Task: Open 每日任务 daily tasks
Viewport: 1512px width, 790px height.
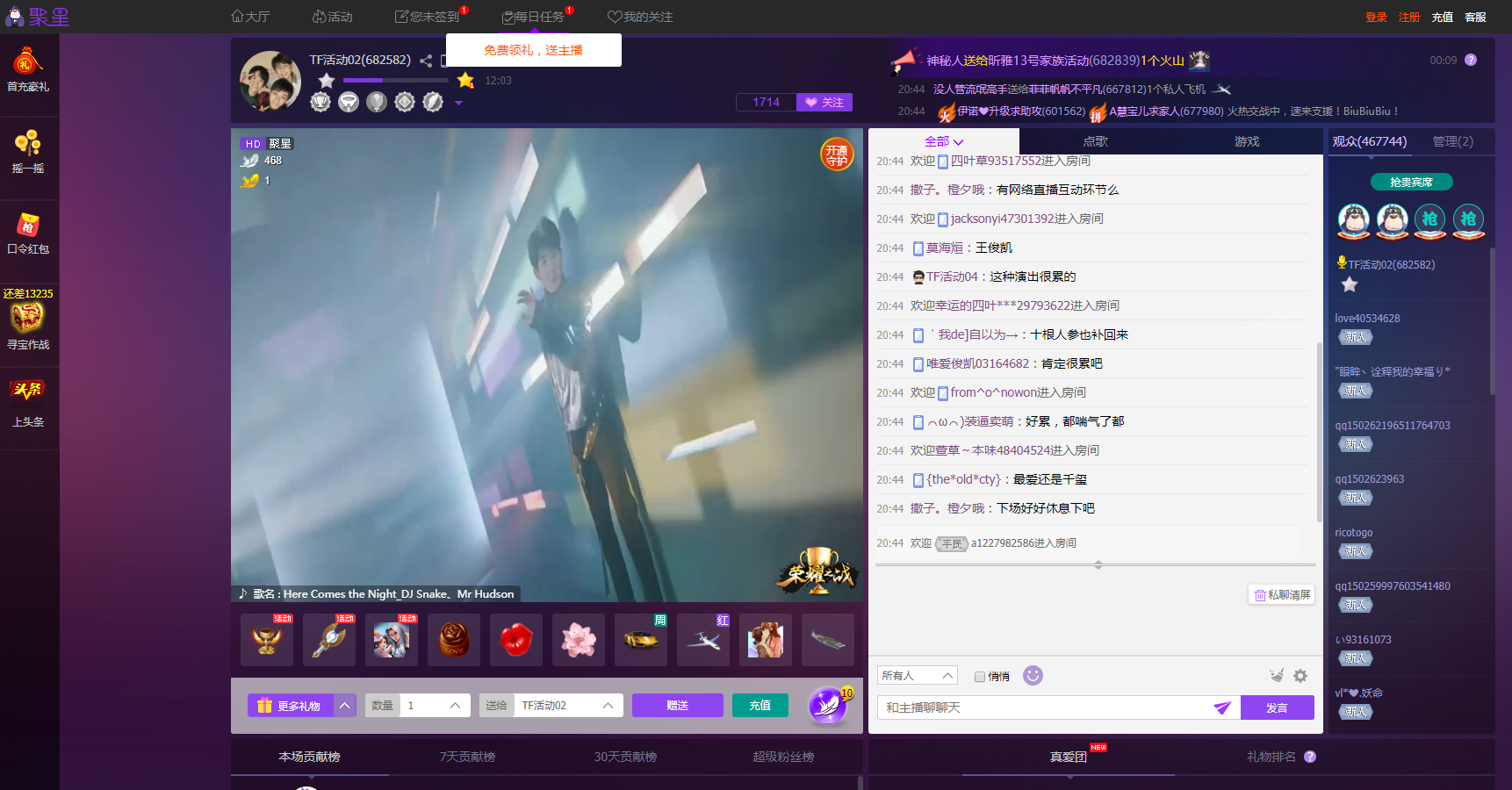Action: (533, 17)
